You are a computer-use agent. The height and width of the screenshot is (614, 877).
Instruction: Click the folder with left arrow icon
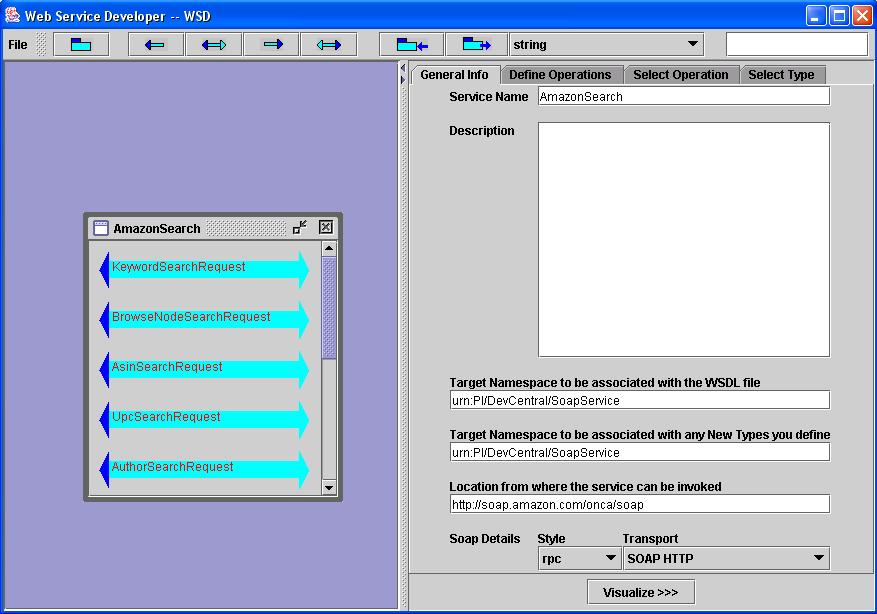click(412, 45)
